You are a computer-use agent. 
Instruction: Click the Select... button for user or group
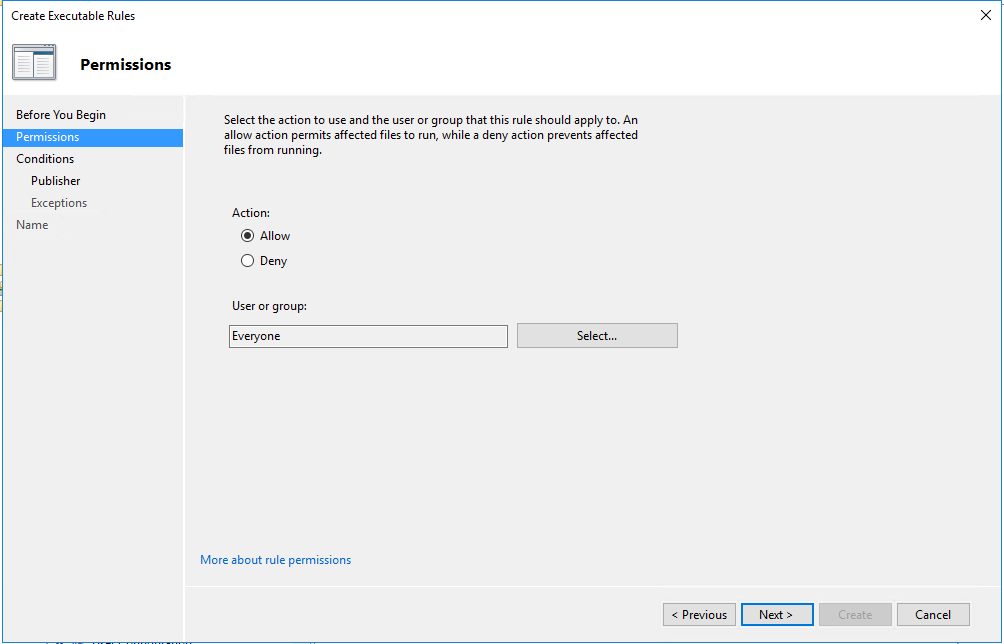click(597, 335)
